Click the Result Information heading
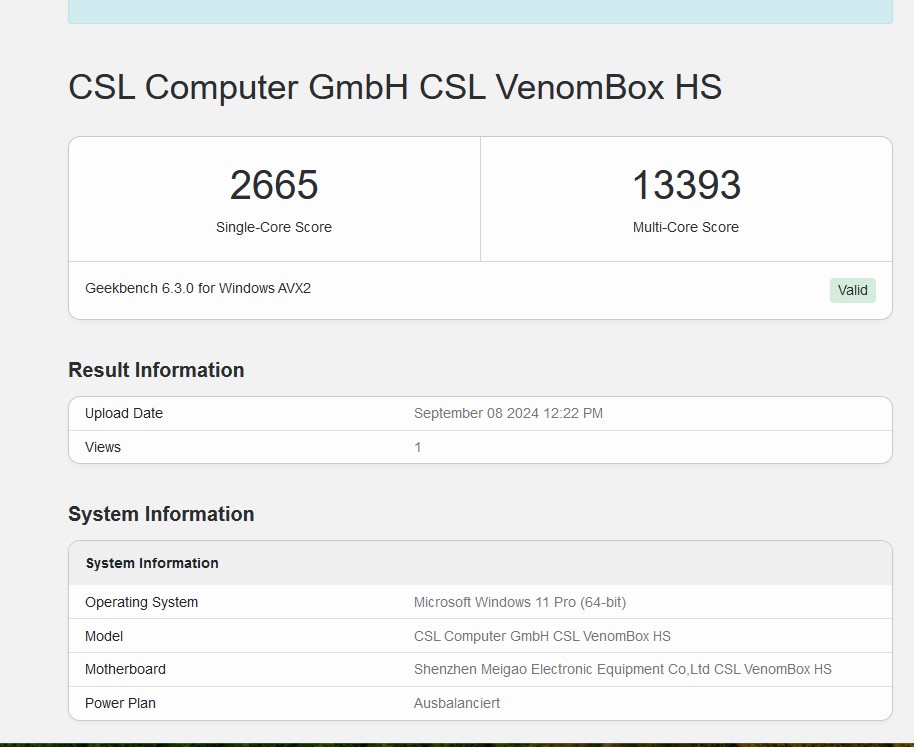 coord(156,370)
